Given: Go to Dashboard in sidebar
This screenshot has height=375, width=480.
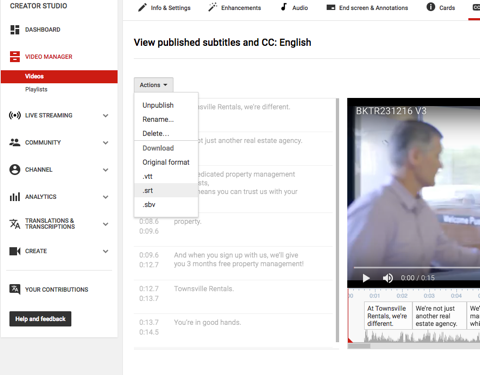Looking at the screenshot, I should [x=43, y=30].
